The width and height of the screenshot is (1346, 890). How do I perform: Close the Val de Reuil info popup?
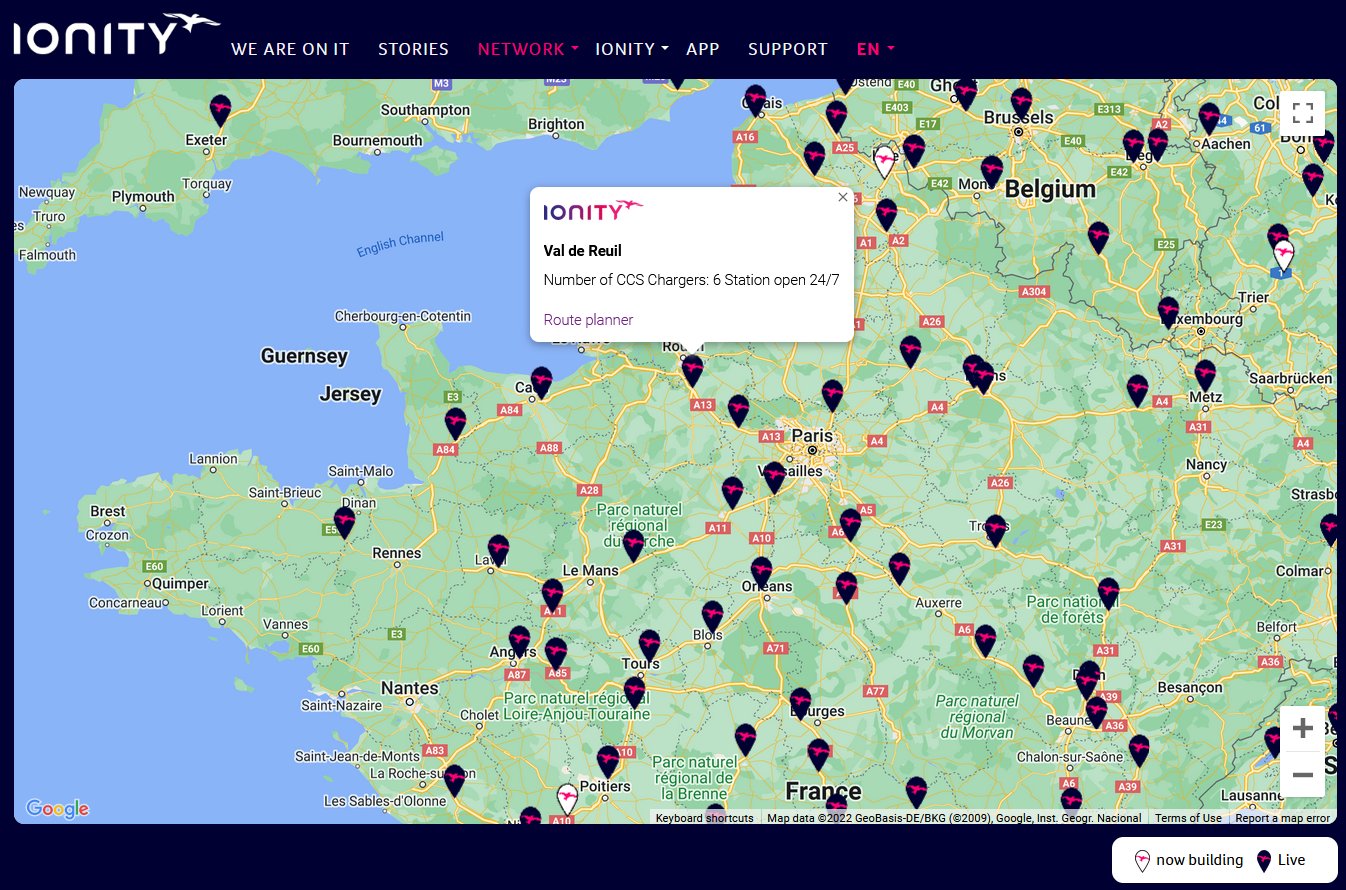click(x=842, y=198)
